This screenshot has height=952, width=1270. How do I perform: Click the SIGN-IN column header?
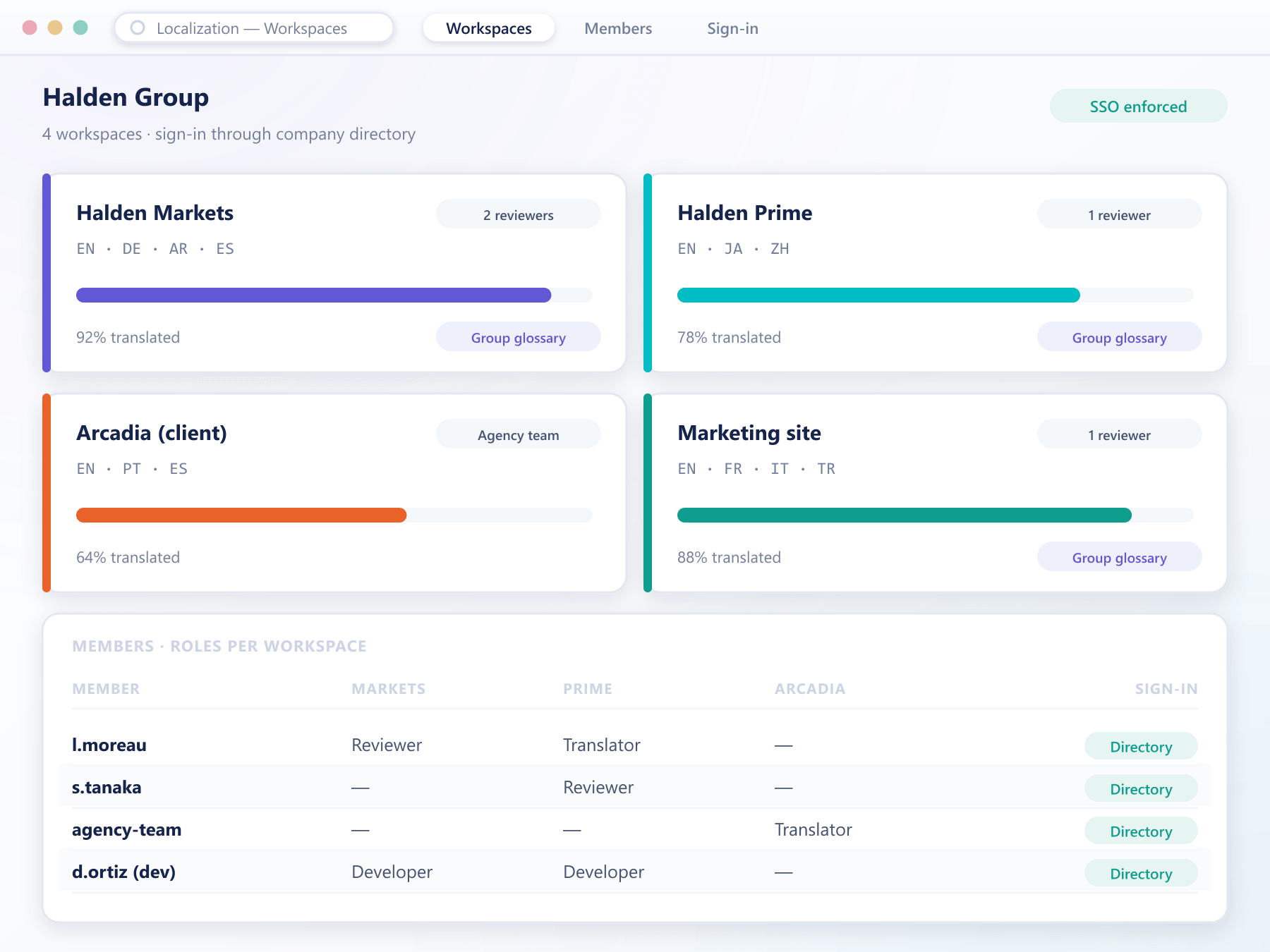pos(1166,688)
